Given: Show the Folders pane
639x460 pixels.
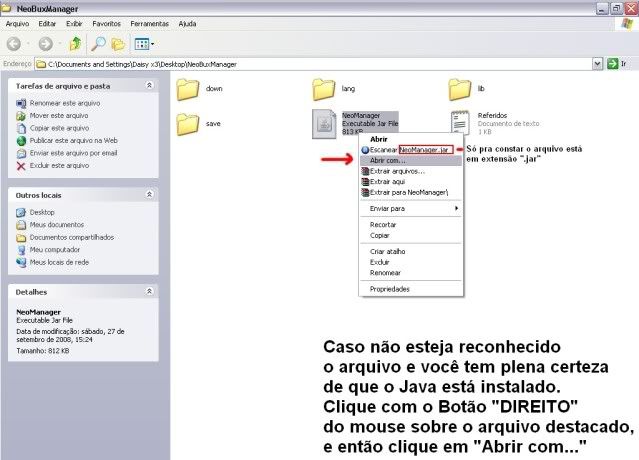Looking at the screenshot, I should coord(118,44).
